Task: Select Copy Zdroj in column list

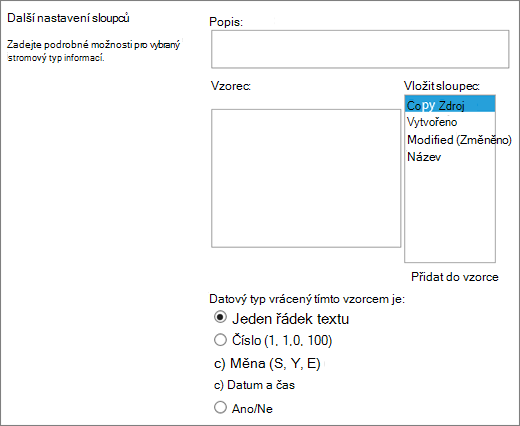Action: tap(450, 105)
